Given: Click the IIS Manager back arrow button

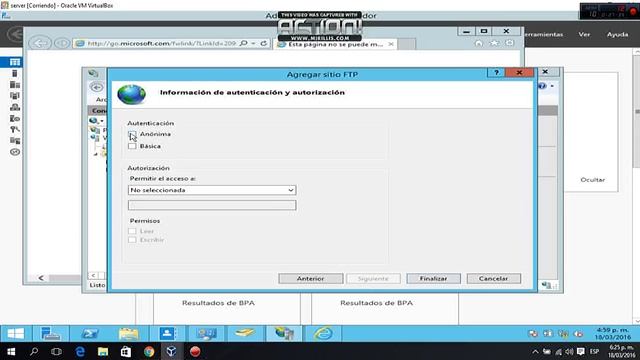Looking at the screenshot, I should [97, 87].
